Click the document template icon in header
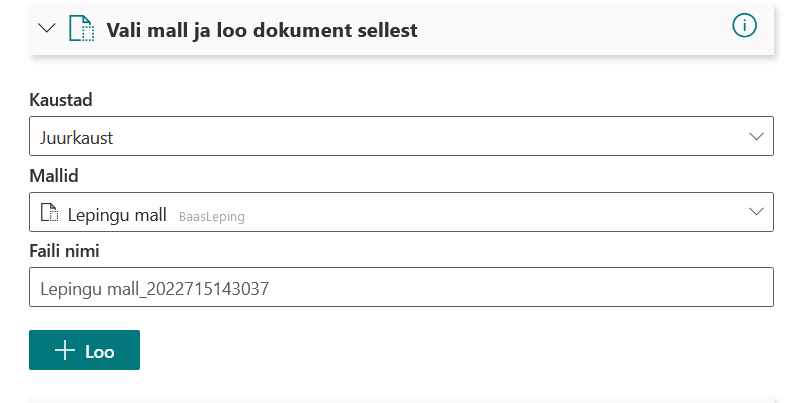This screenshot has width=794, height=403. pyautogui.click(x=80, y=29)
